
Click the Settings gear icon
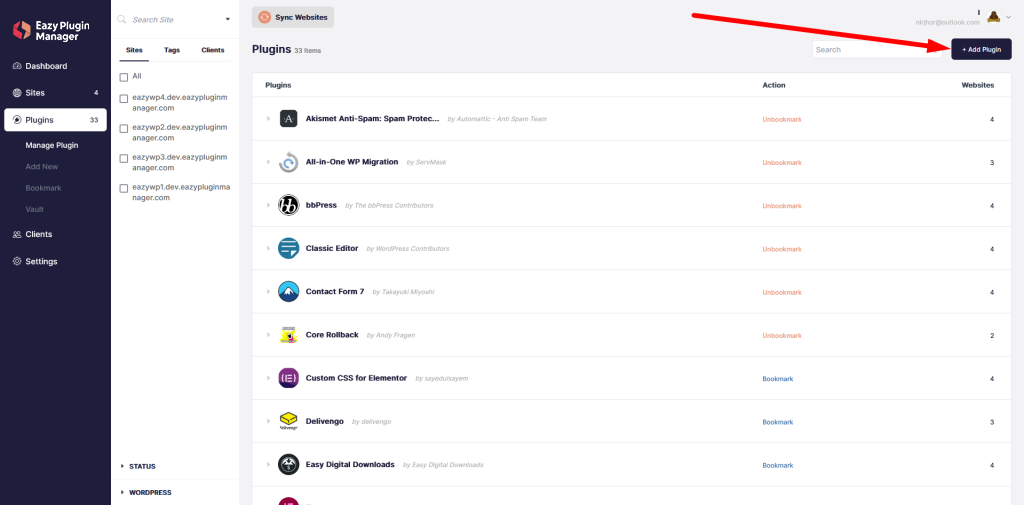(17, 261)
